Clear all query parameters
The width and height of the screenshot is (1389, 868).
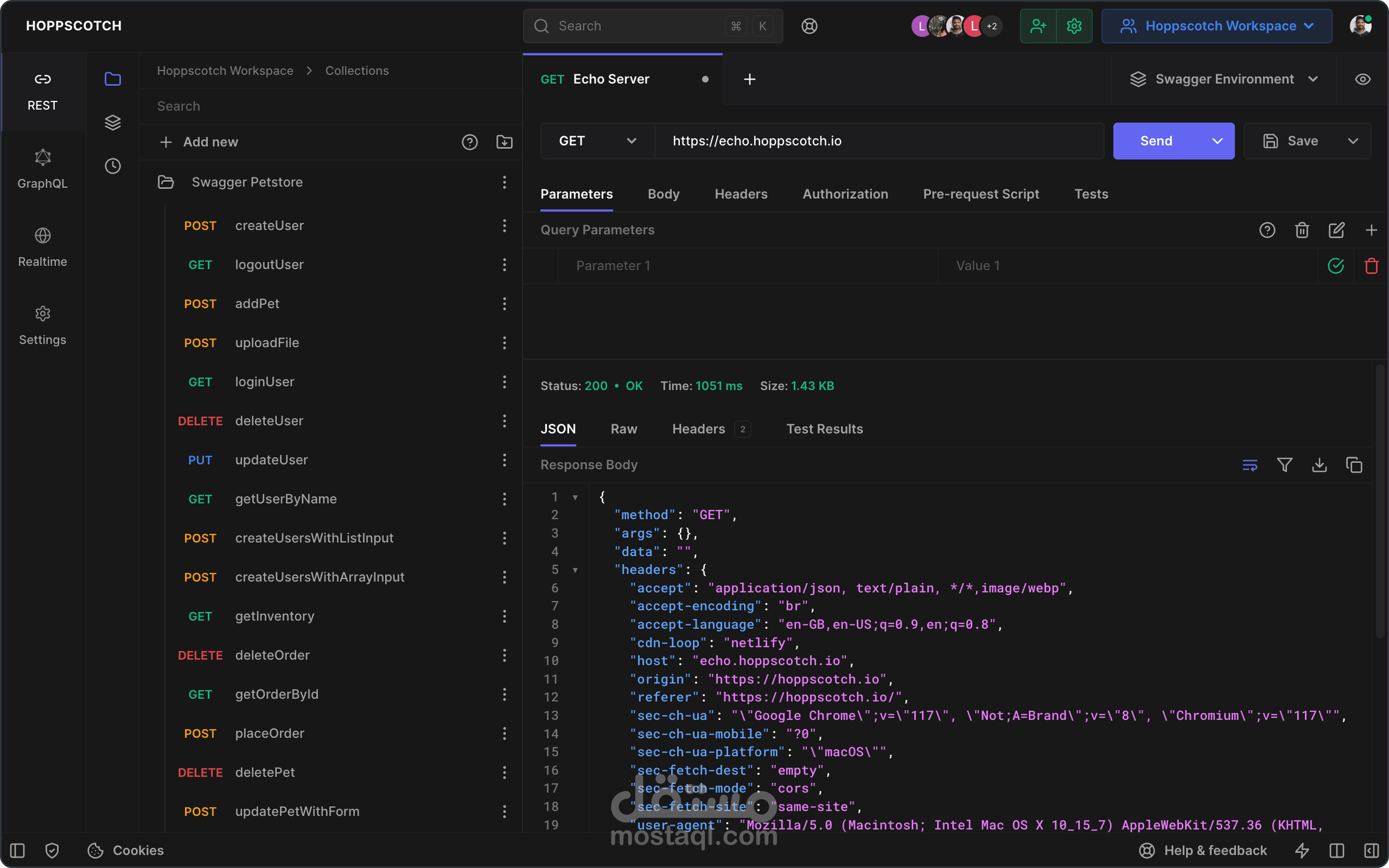[x=1302, y=229]
